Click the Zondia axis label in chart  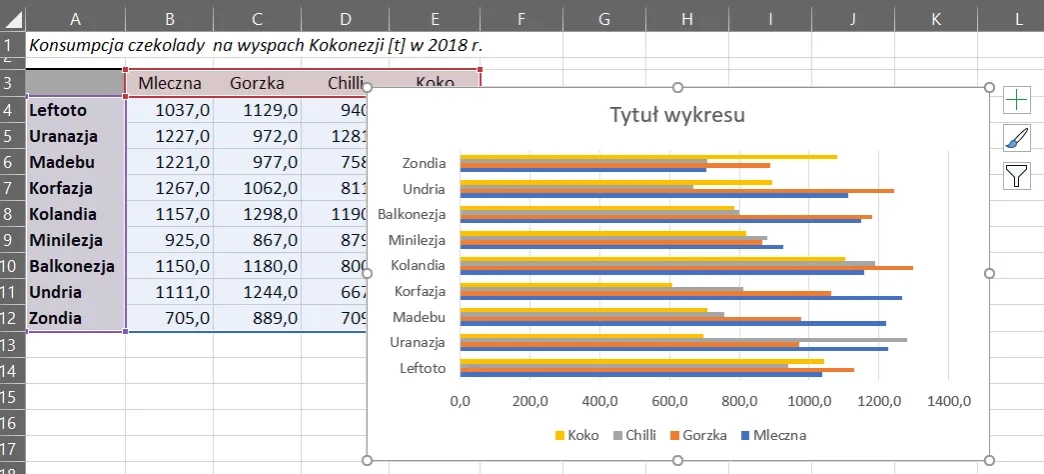pos(424,163)
